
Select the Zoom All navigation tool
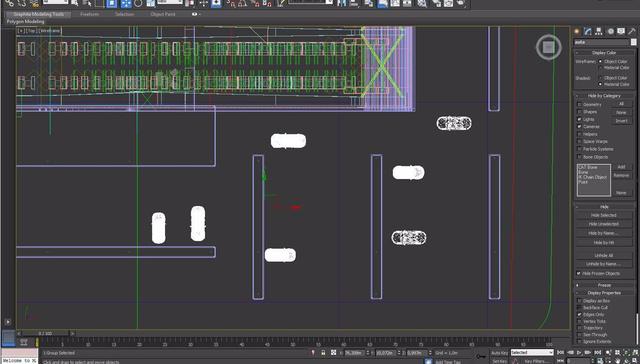[x=618, y=353]
